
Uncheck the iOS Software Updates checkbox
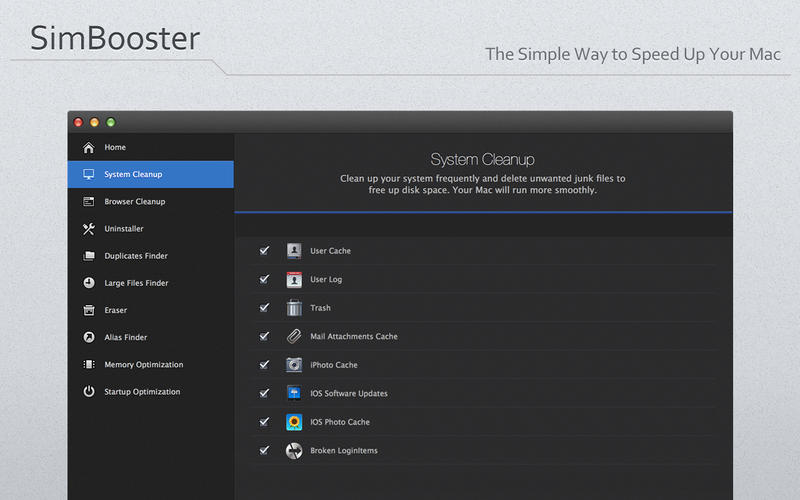point(264,393)
